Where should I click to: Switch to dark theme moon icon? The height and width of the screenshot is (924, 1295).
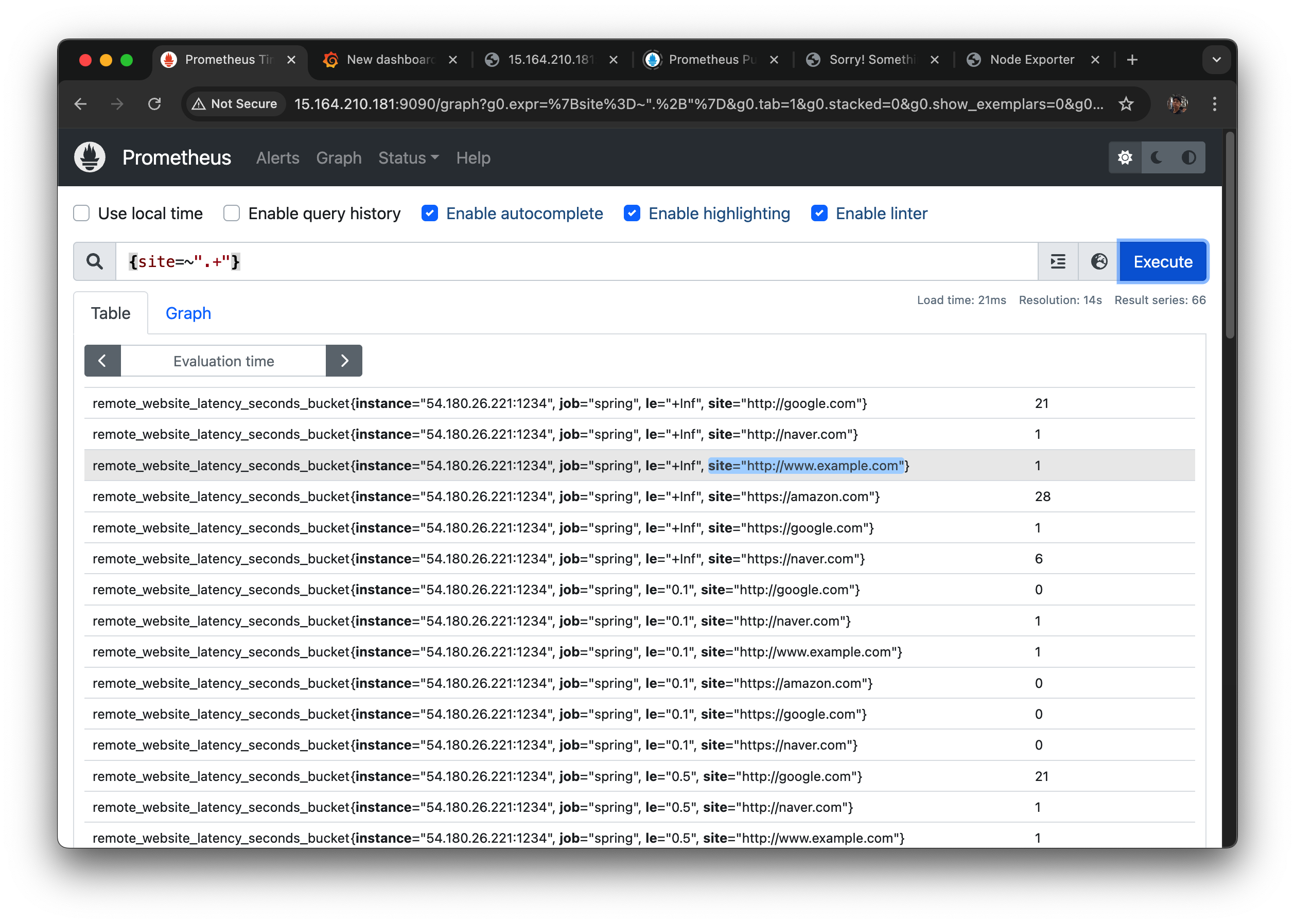point(1157,157)
